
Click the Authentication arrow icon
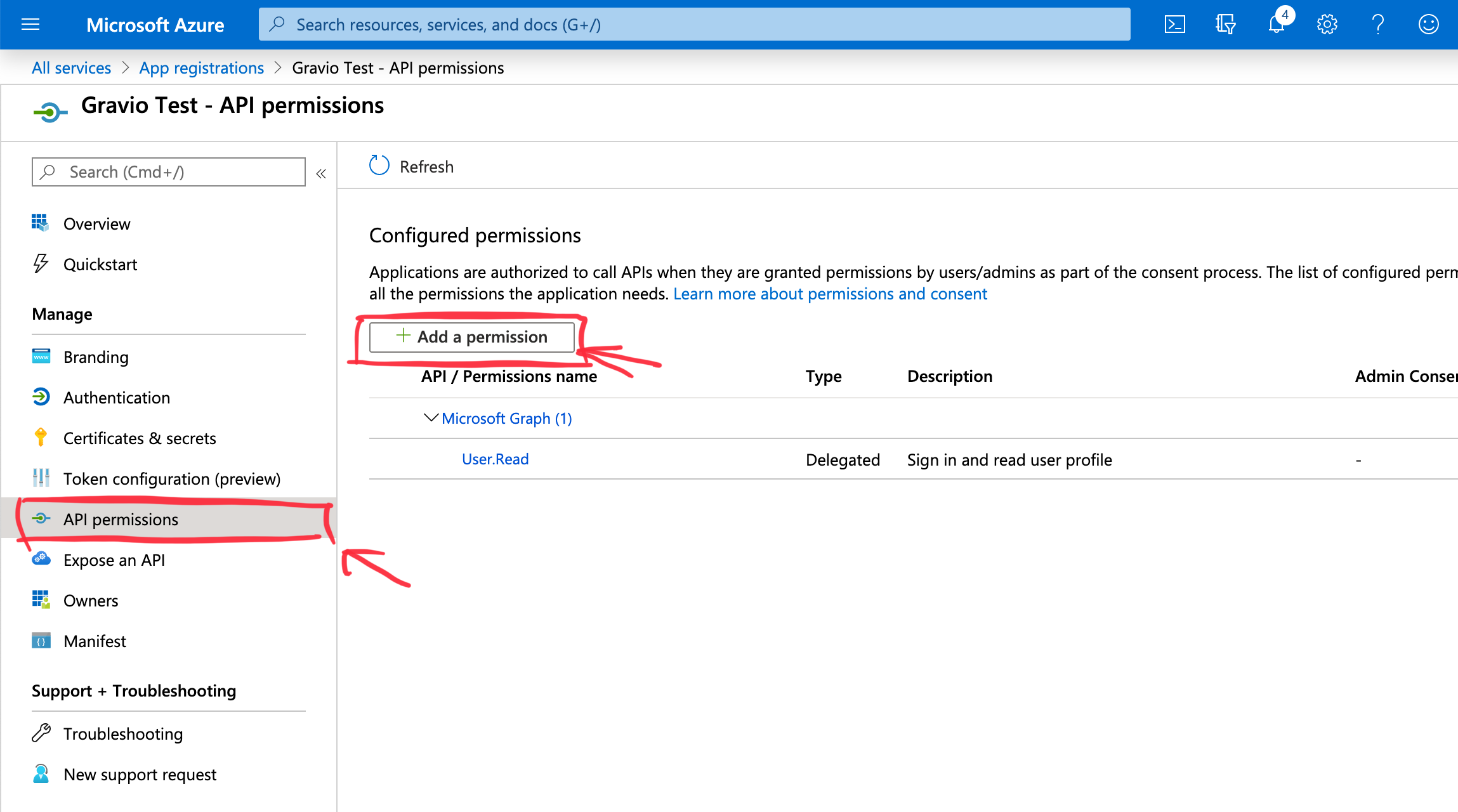click(x=41, y=396)
